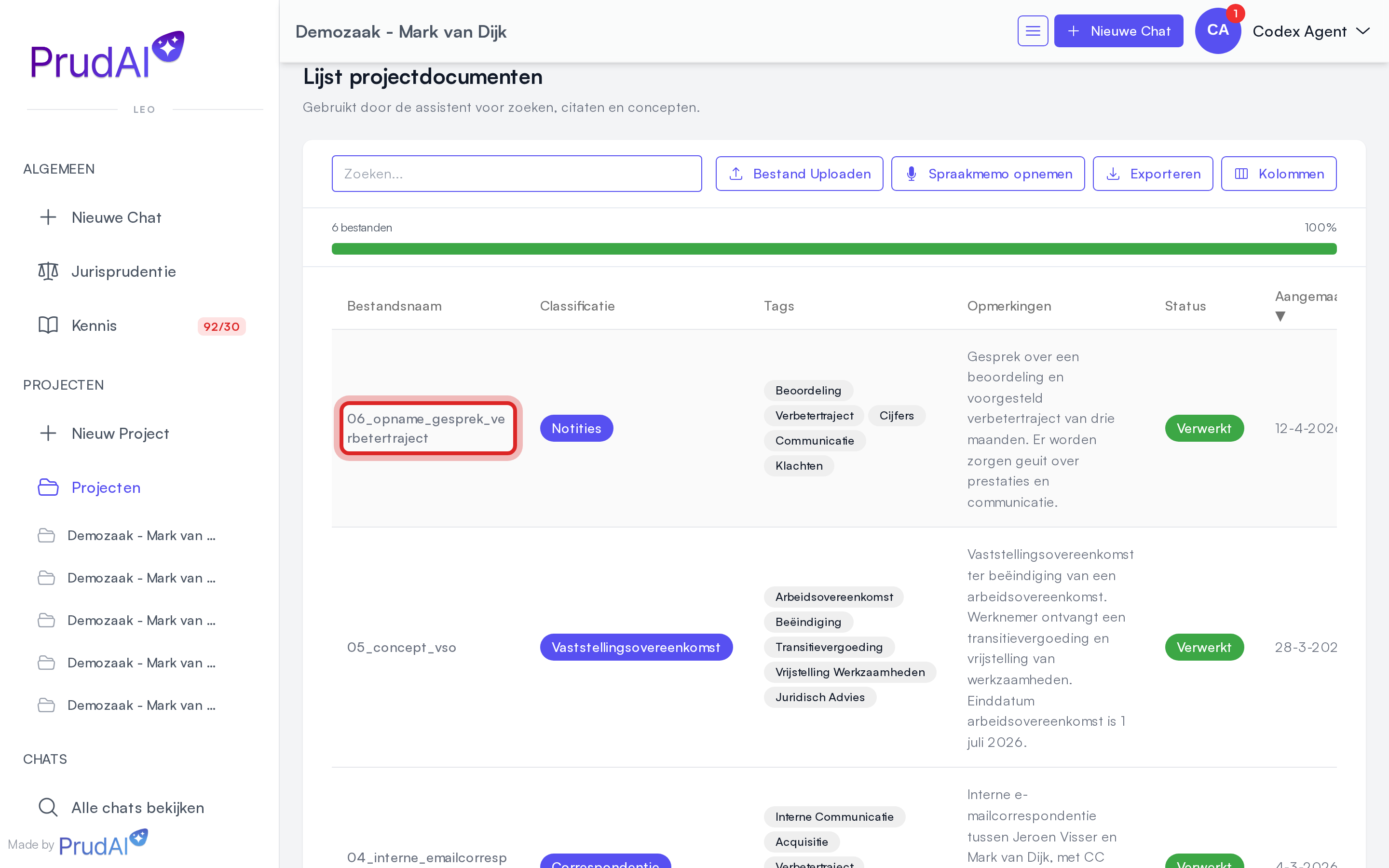Click the Transitievergoeding tag

click(x=829, y=647)
